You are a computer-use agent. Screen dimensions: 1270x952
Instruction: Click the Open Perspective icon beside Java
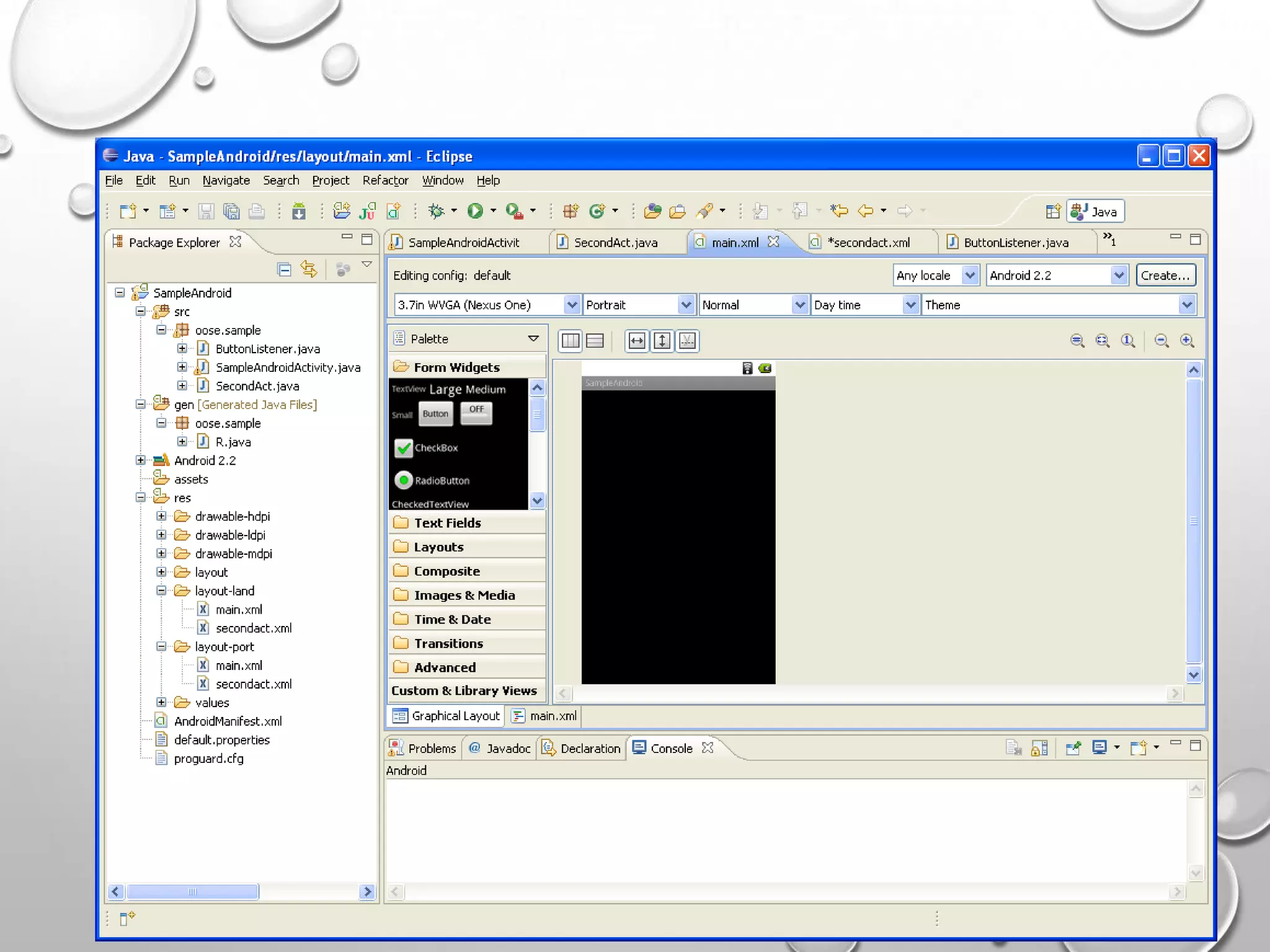point(1052,211)
